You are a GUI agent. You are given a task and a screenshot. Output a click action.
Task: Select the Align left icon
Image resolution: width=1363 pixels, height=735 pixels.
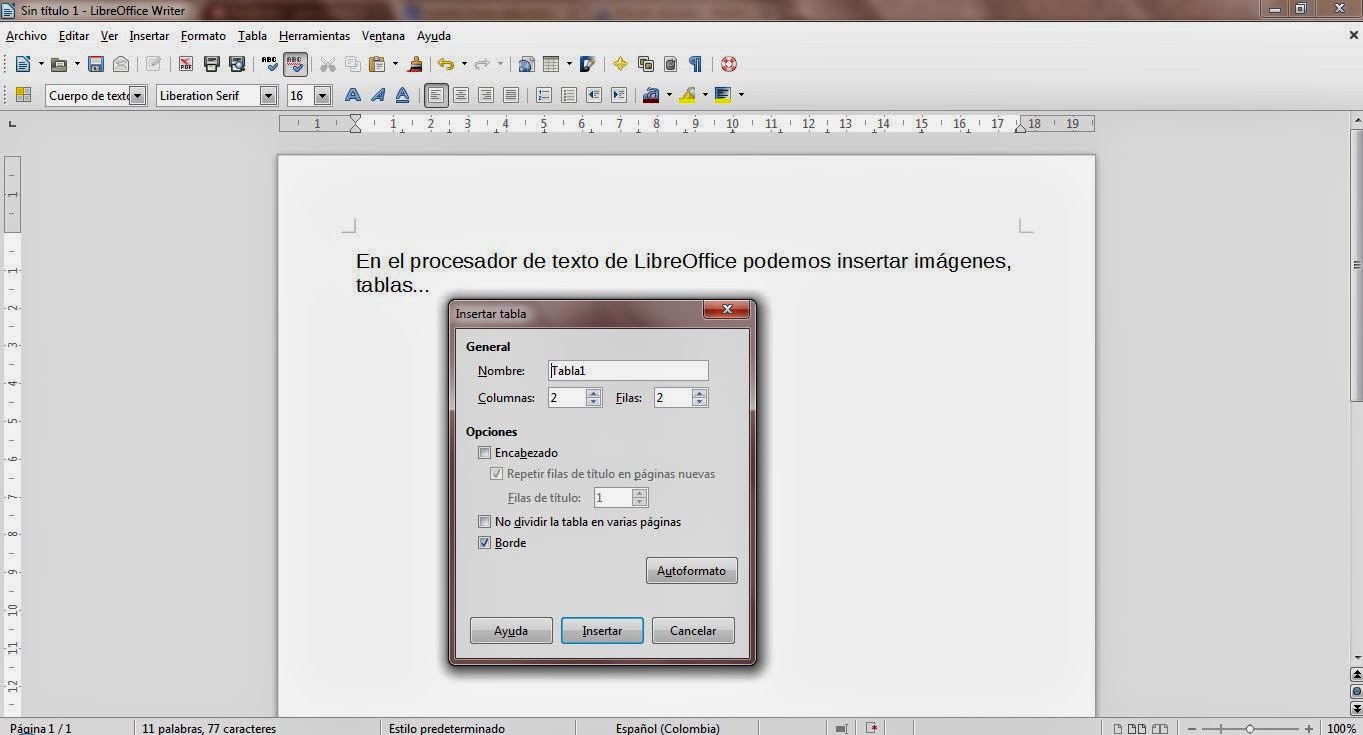point(436,95)
